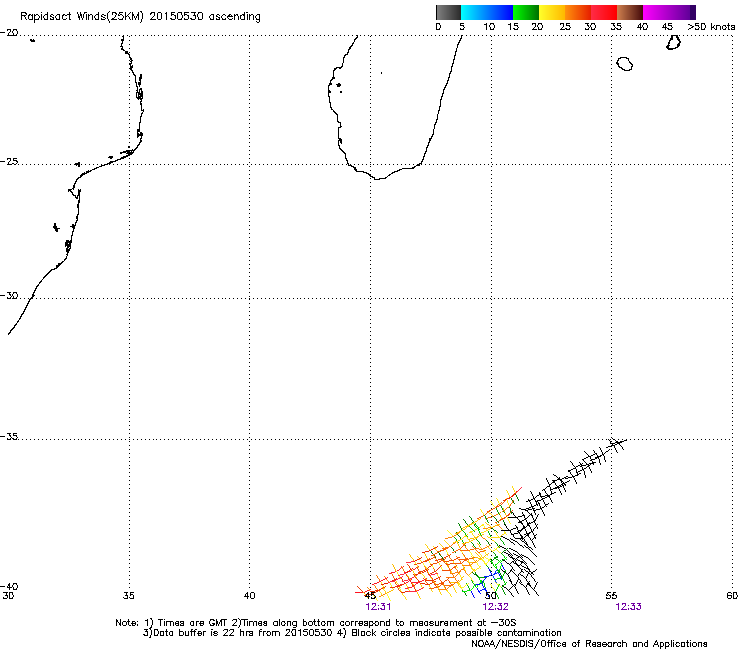Click the orange 25-30 knots color segment
740x650 pixels.
pyautogui.click(x=578, y=12)
